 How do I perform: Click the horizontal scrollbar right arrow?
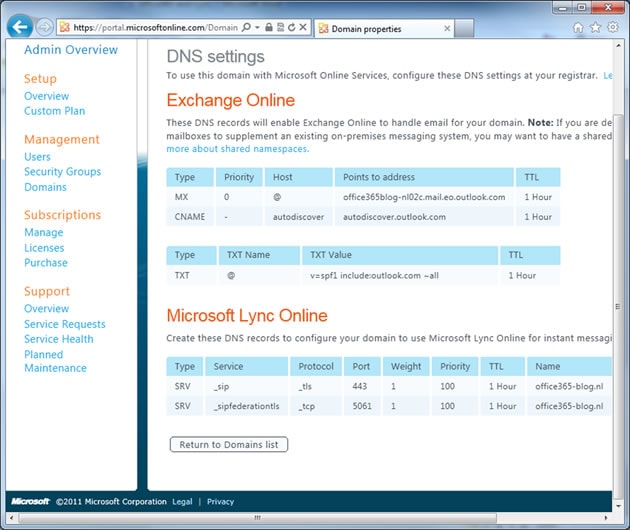coord(605,518)
